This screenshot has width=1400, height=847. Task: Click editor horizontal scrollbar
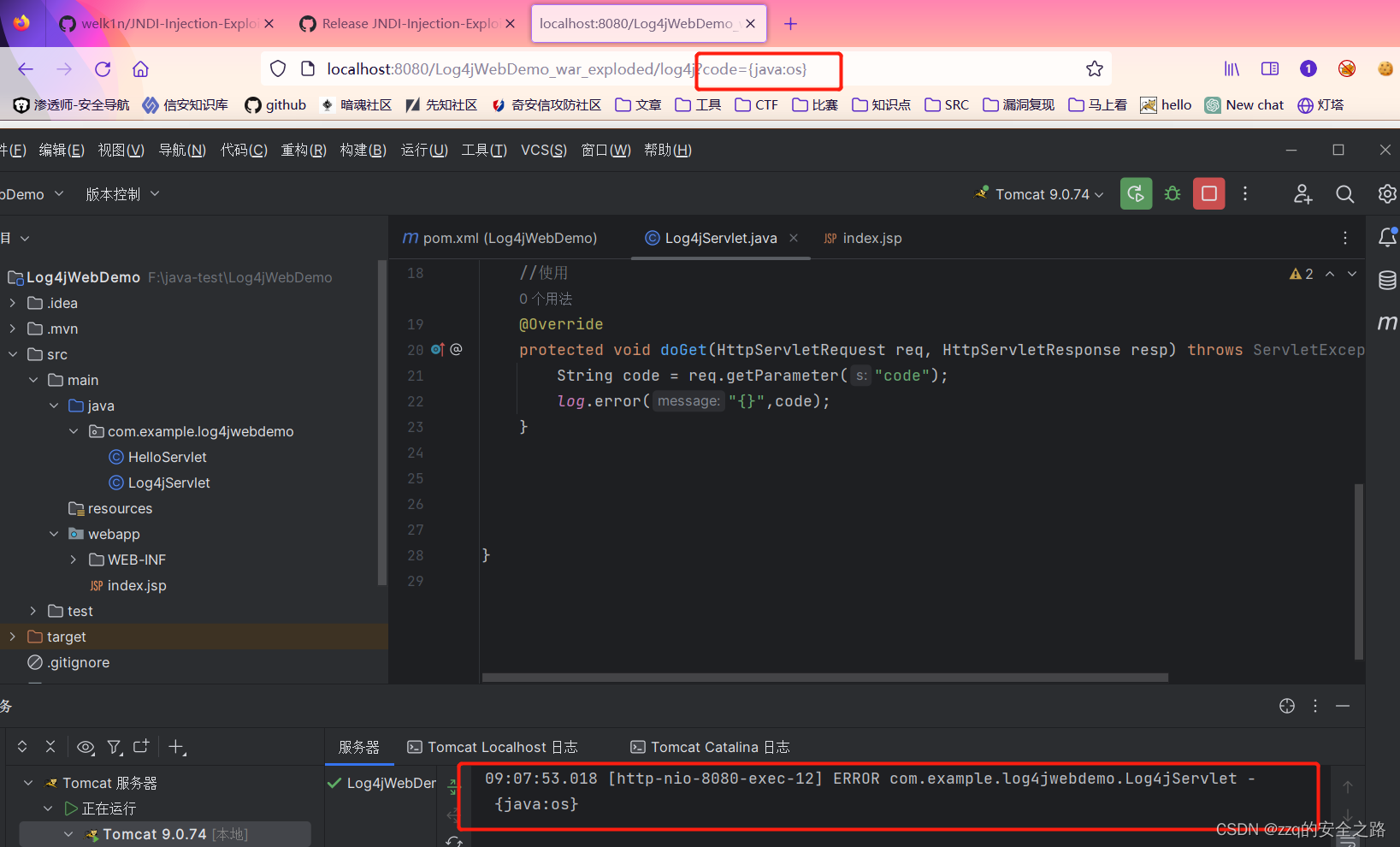click(824, 677)
